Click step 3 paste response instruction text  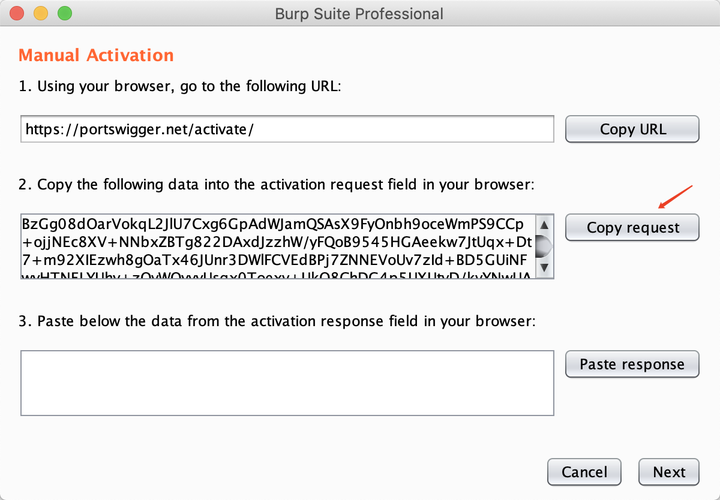point(277,321)
